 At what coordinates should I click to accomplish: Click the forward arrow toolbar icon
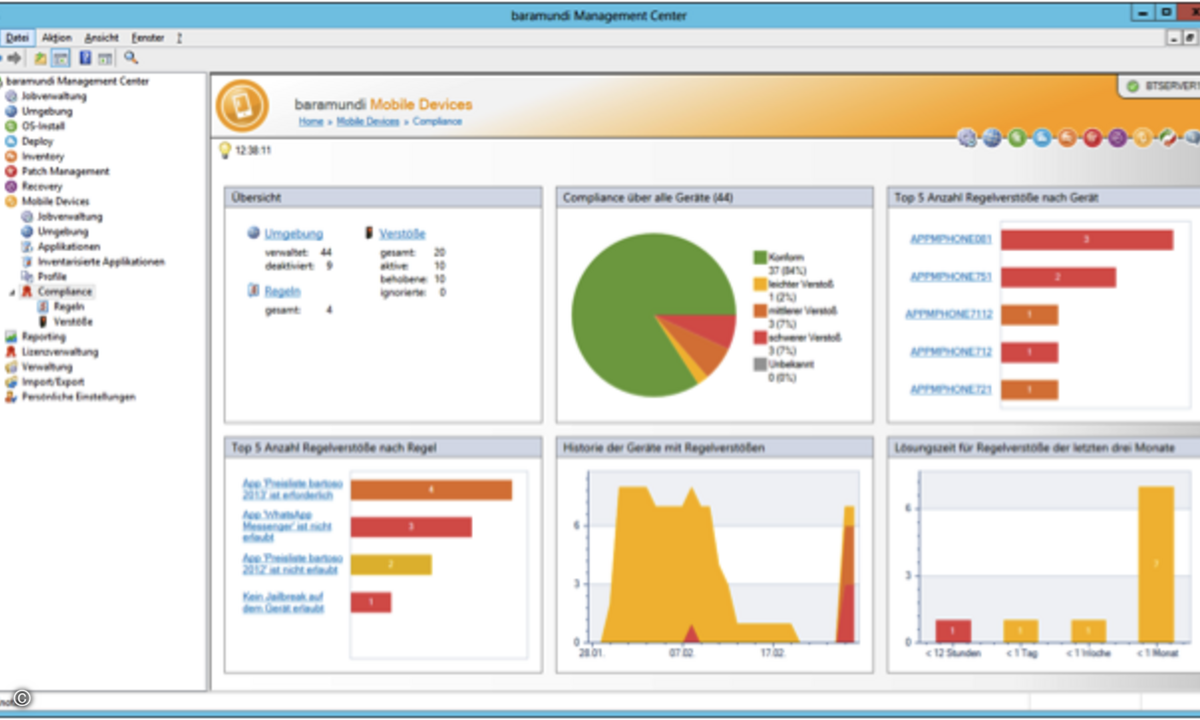click(x=14, y=58)
